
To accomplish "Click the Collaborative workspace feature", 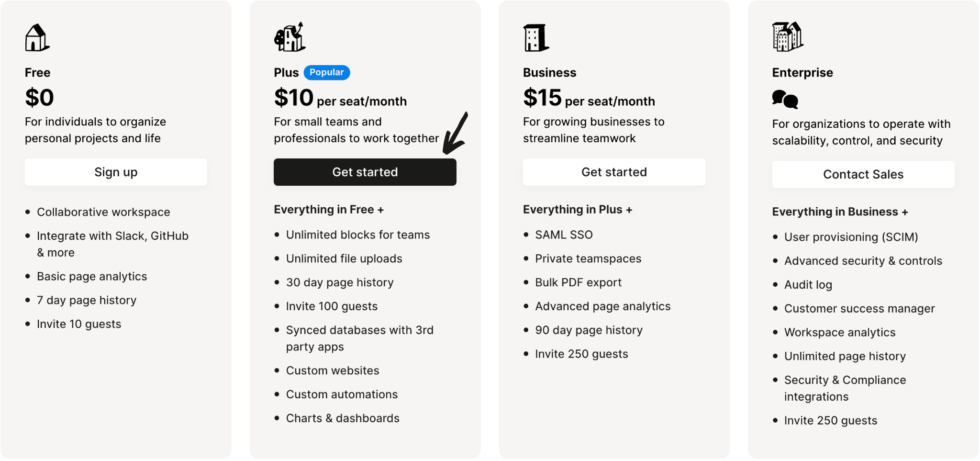I will click(x=103, y=212).
